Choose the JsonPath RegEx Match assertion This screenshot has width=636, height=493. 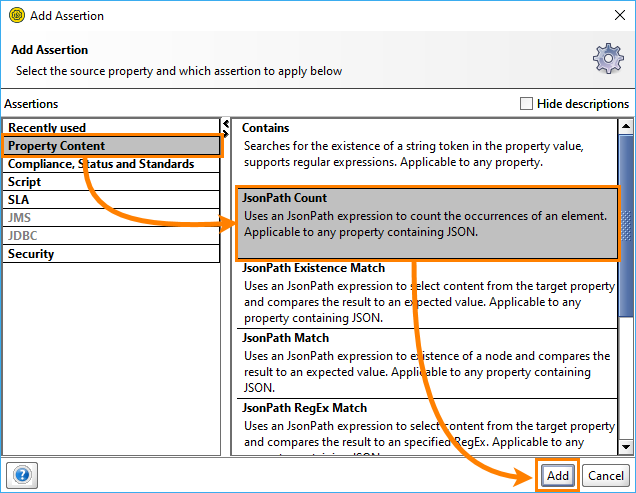427,427
